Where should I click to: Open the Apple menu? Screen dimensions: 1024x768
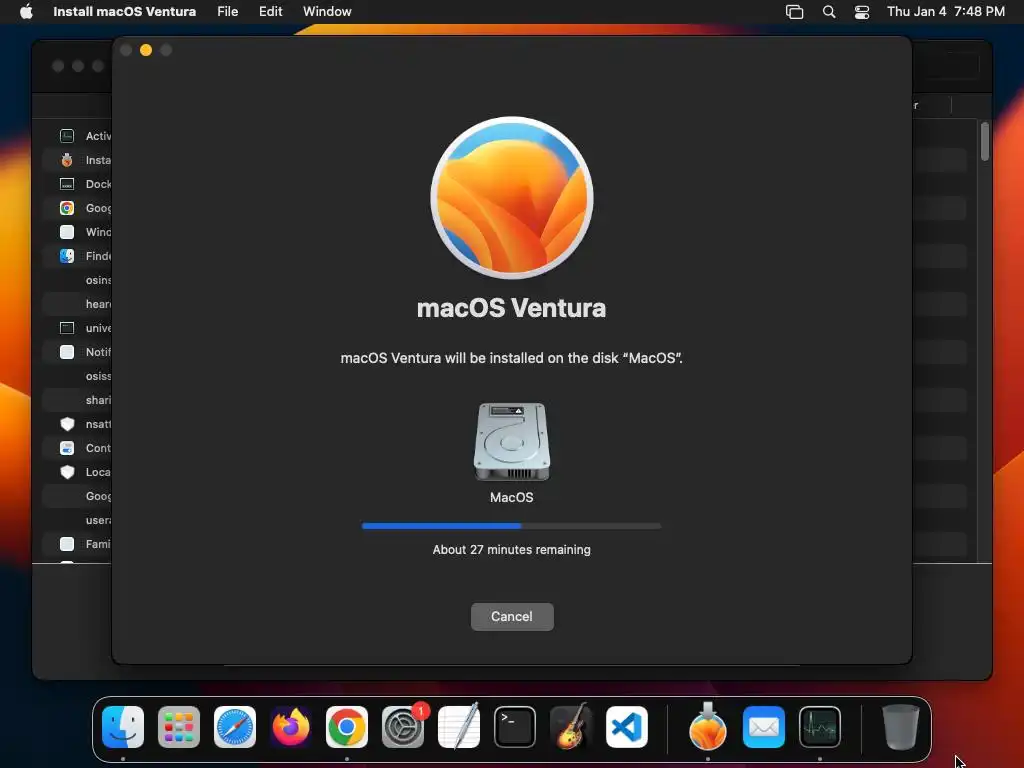coord(26,12)
